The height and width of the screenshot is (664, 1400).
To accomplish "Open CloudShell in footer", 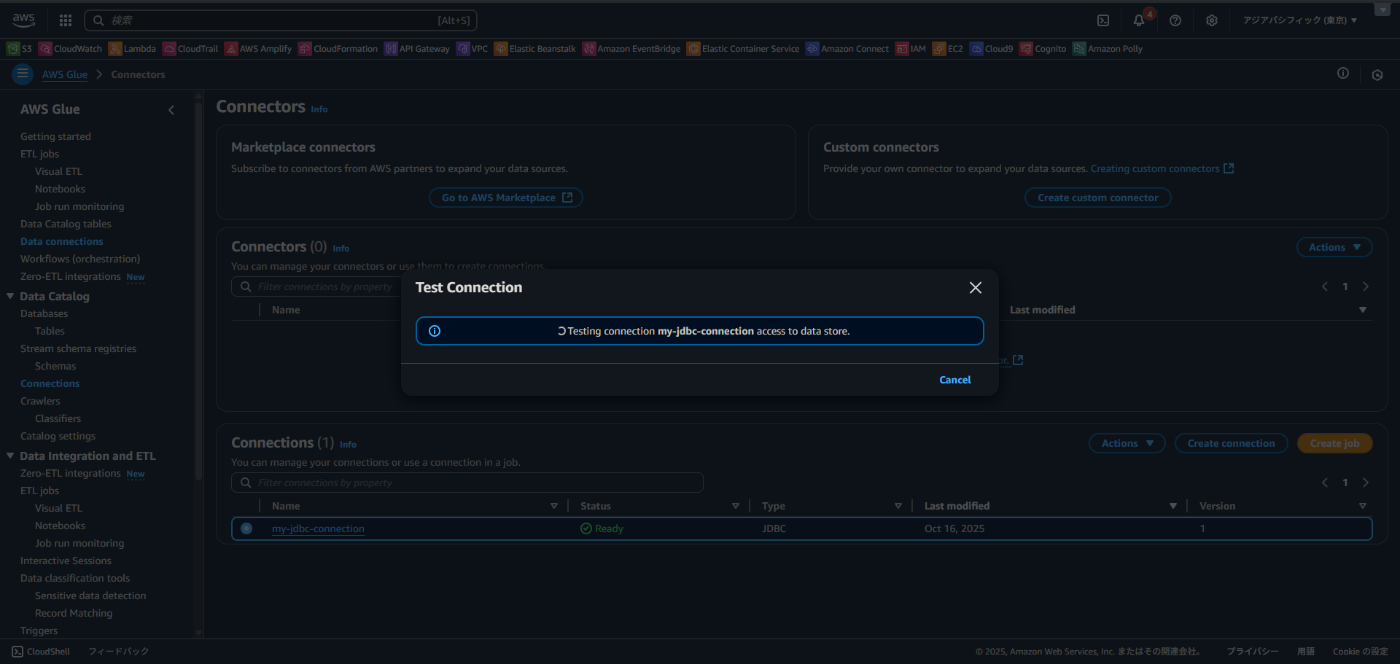I will click(41, 652).
